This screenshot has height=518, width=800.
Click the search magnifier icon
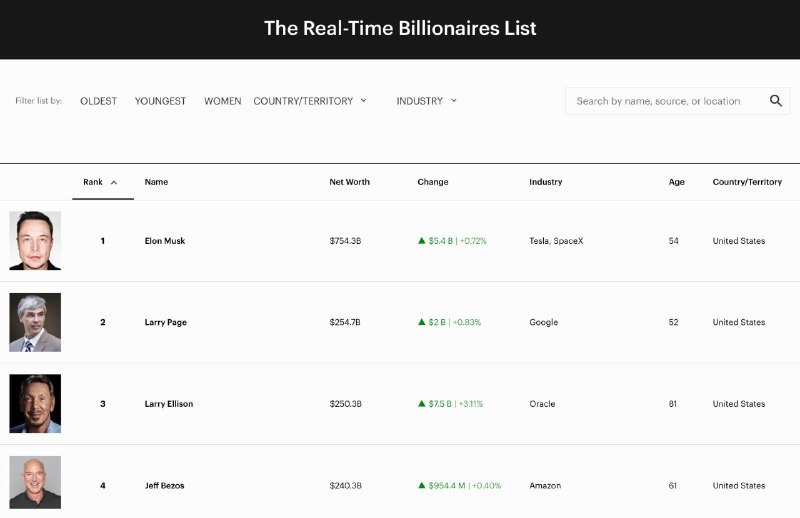776,101
